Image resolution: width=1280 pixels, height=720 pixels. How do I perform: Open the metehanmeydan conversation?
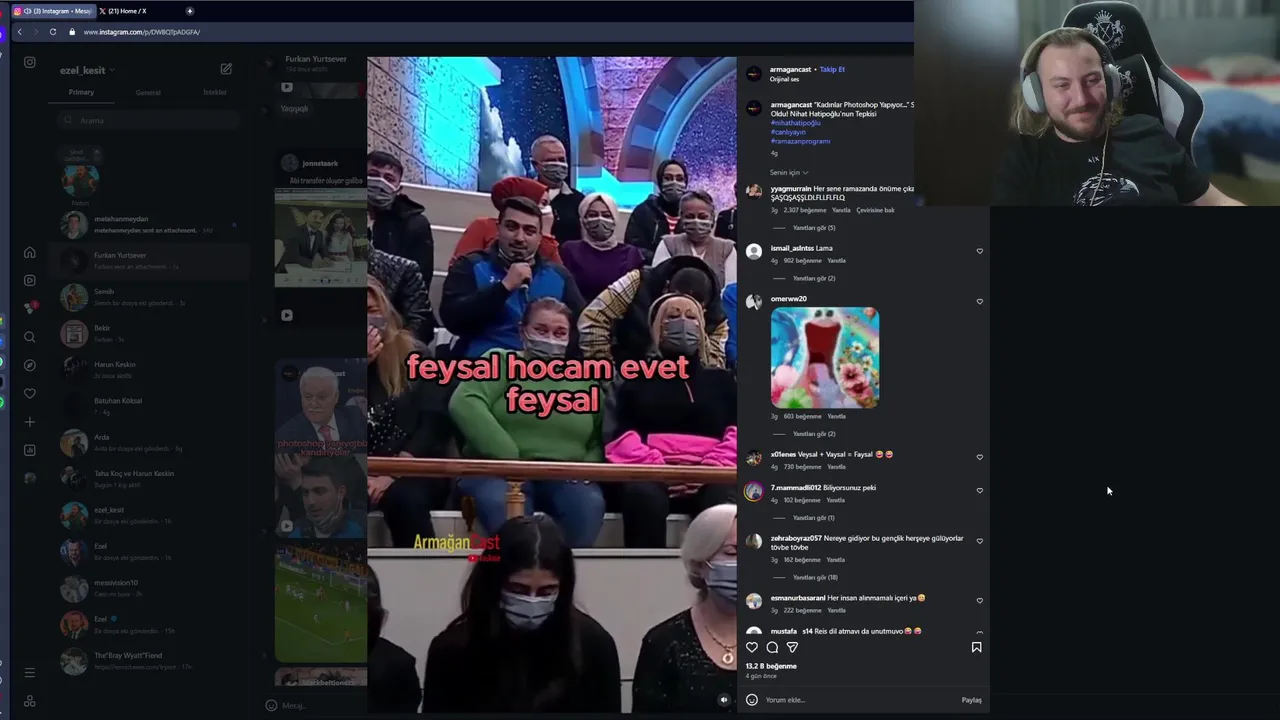(x=148, y=224)
